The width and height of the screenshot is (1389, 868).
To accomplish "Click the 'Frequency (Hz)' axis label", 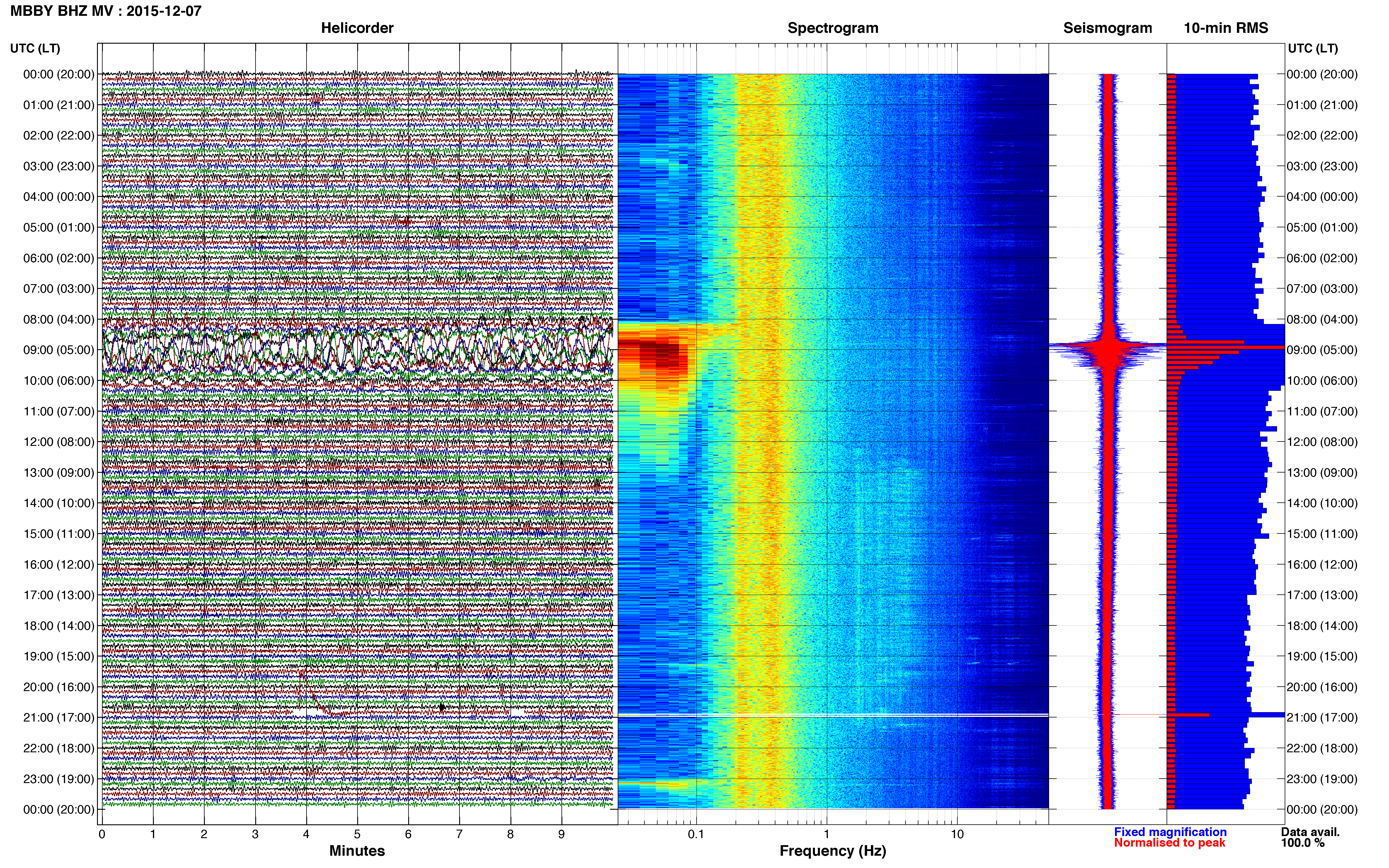I will point(833,851).
